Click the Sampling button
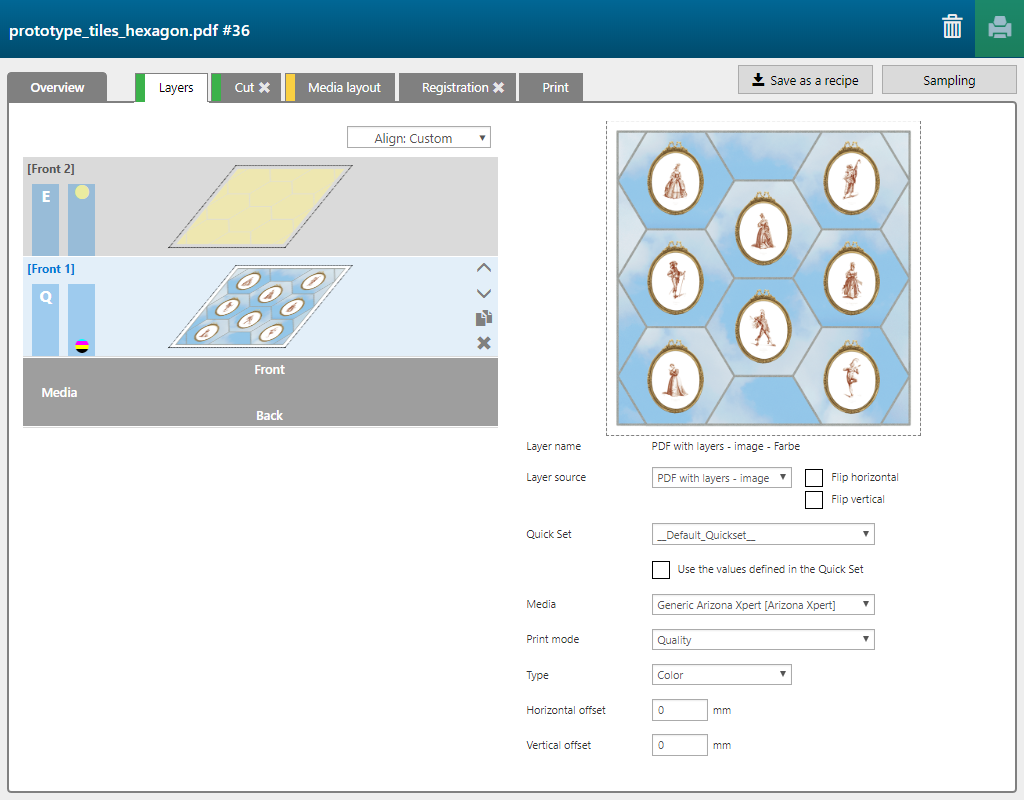 tap(949, 80)
